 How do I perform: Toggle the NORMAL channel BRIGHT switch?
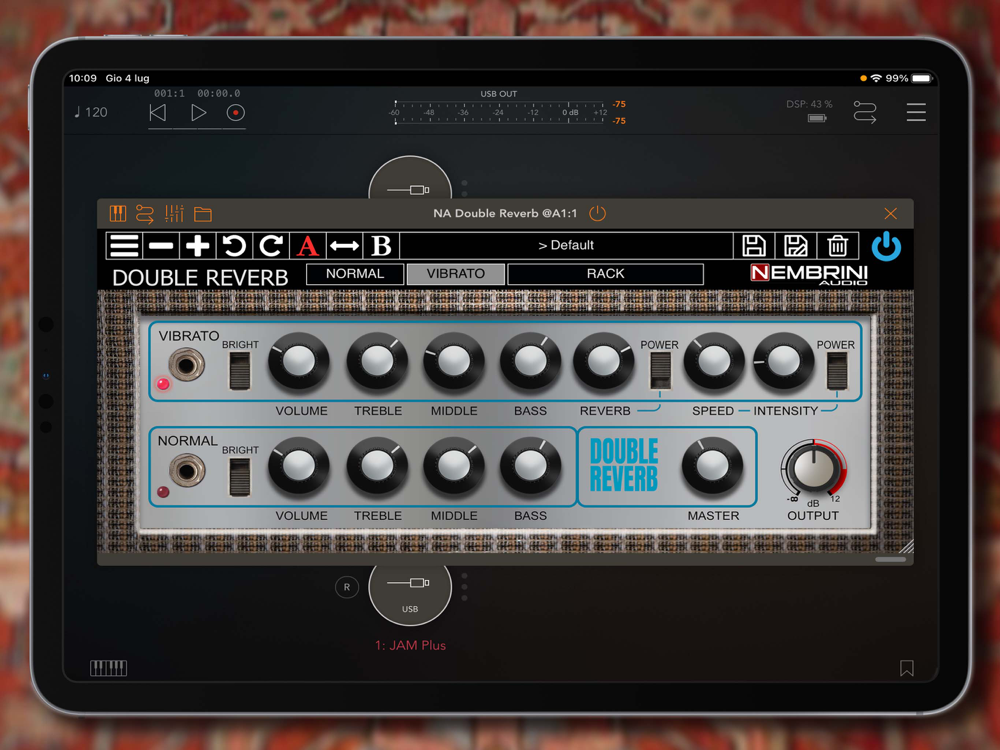(x=240, y=477)
